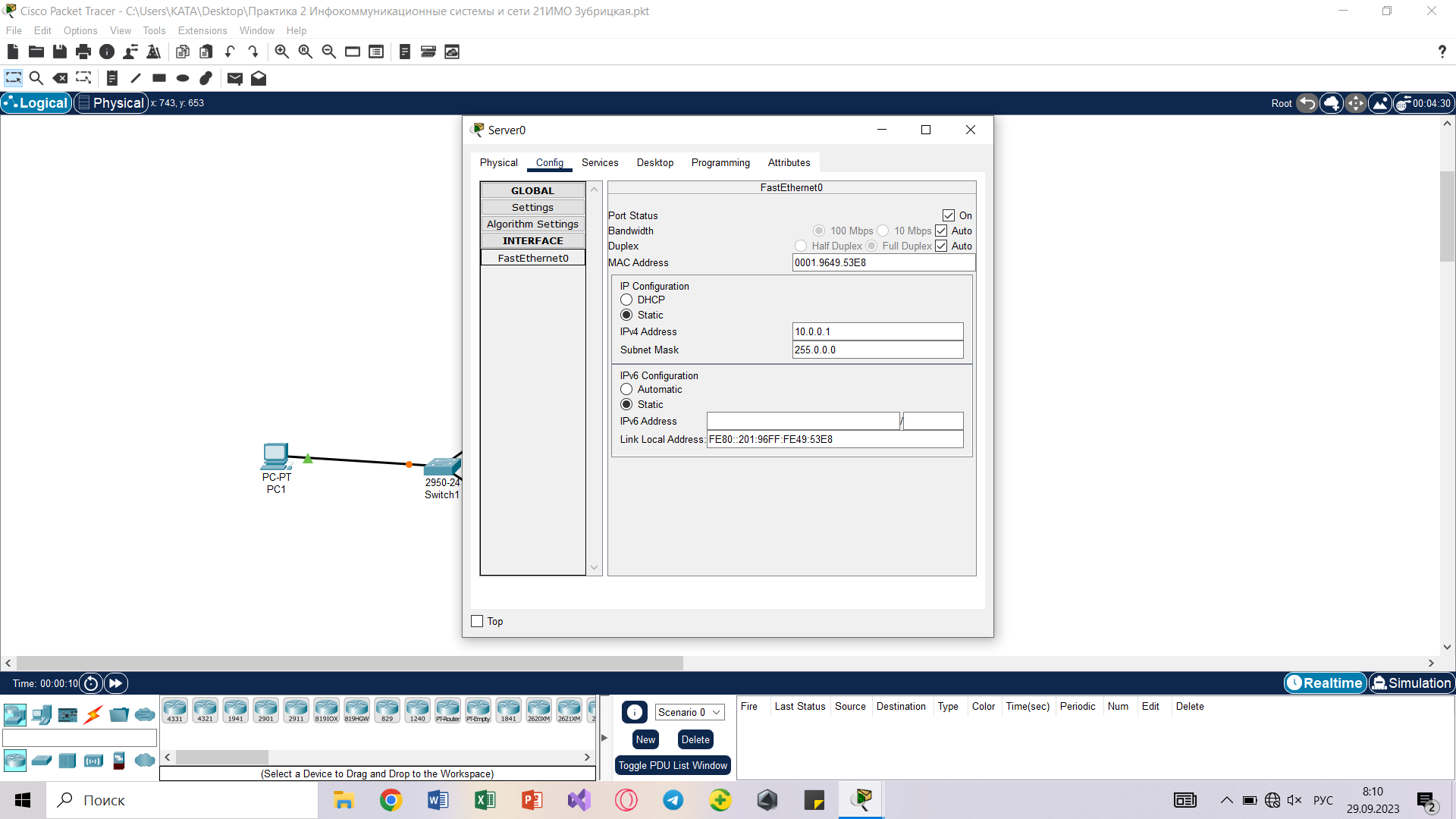Toggle the Top checkbox in Server0
Image resolution: width=1456 pixels, height=819 pixels.
(477, 621)
